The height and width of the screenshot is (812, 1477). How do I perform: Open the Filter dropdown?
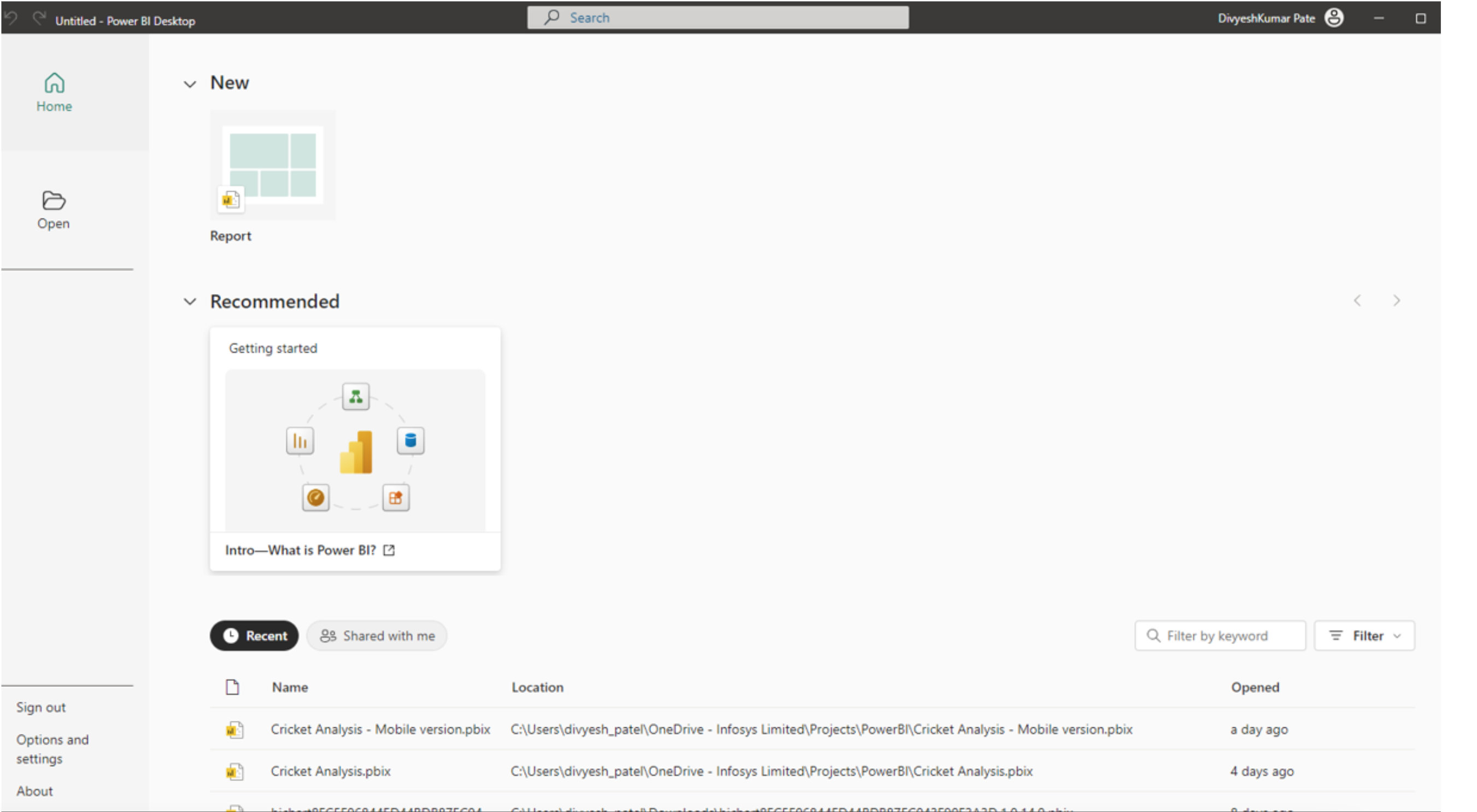tap(1364, 636)
